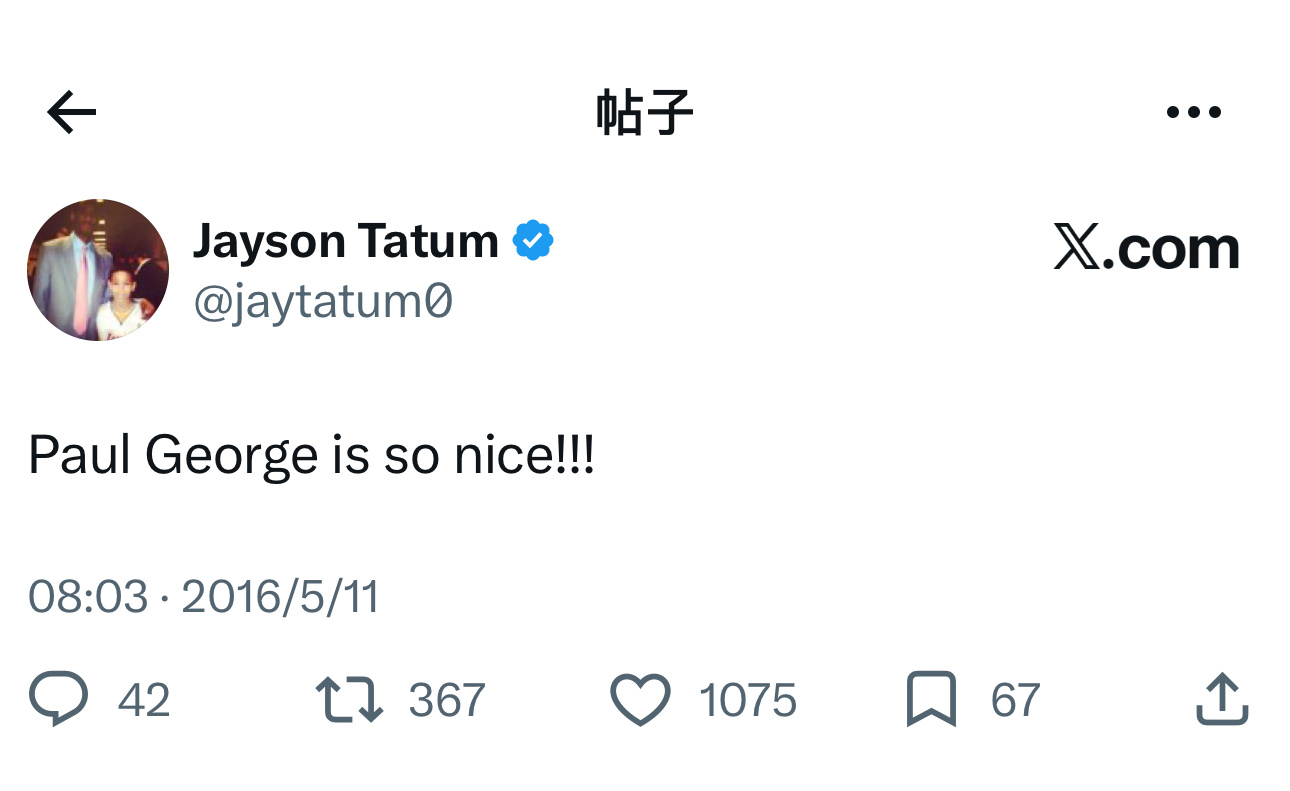Image resolution: width=1290 pixels, height=791 pixels.
Task: Tap the reply speech bubble icon
Action: pos(58,699)
